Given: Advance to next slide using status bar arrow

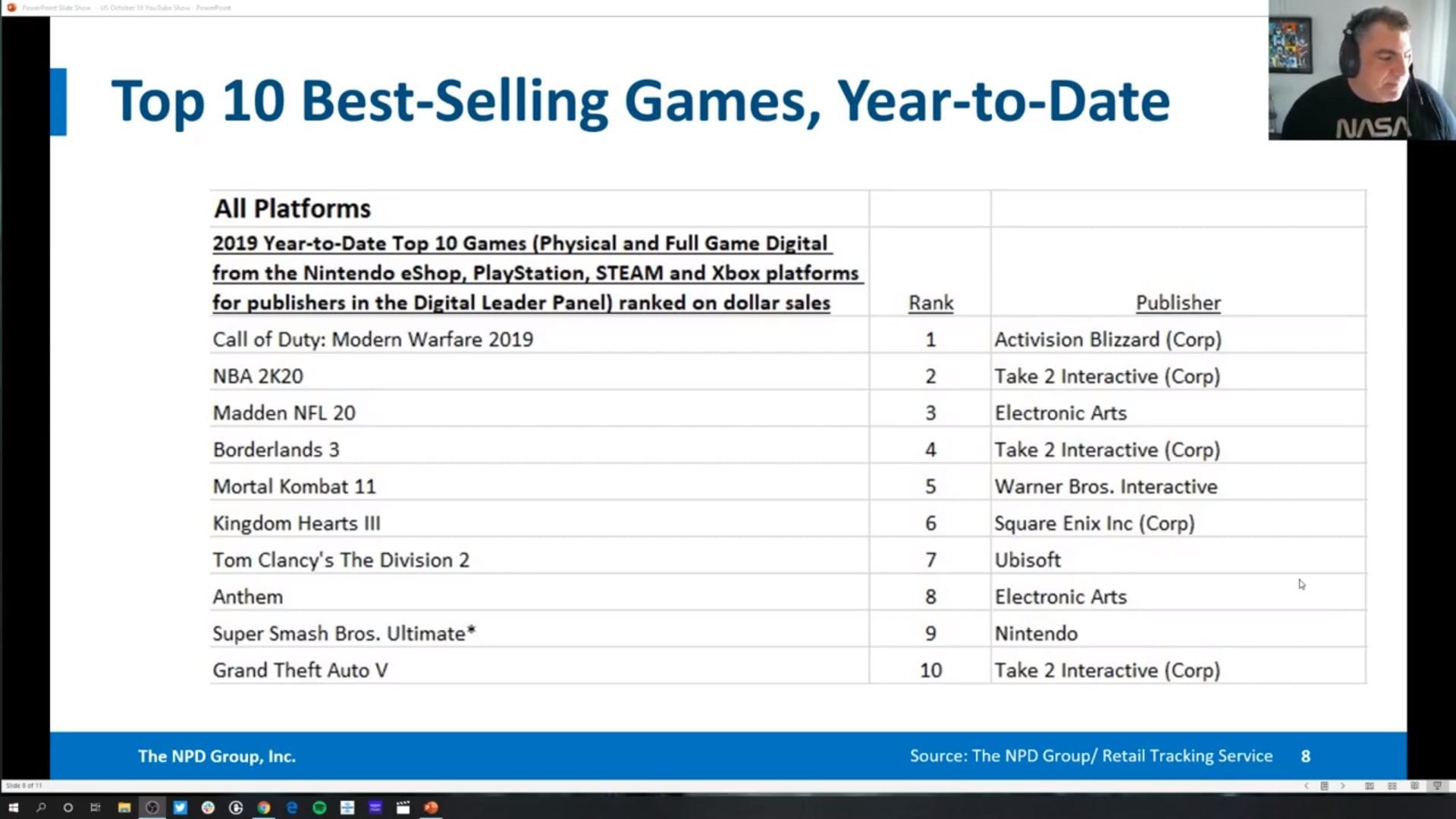Looking at the screenshot, I should [1342, 786].
